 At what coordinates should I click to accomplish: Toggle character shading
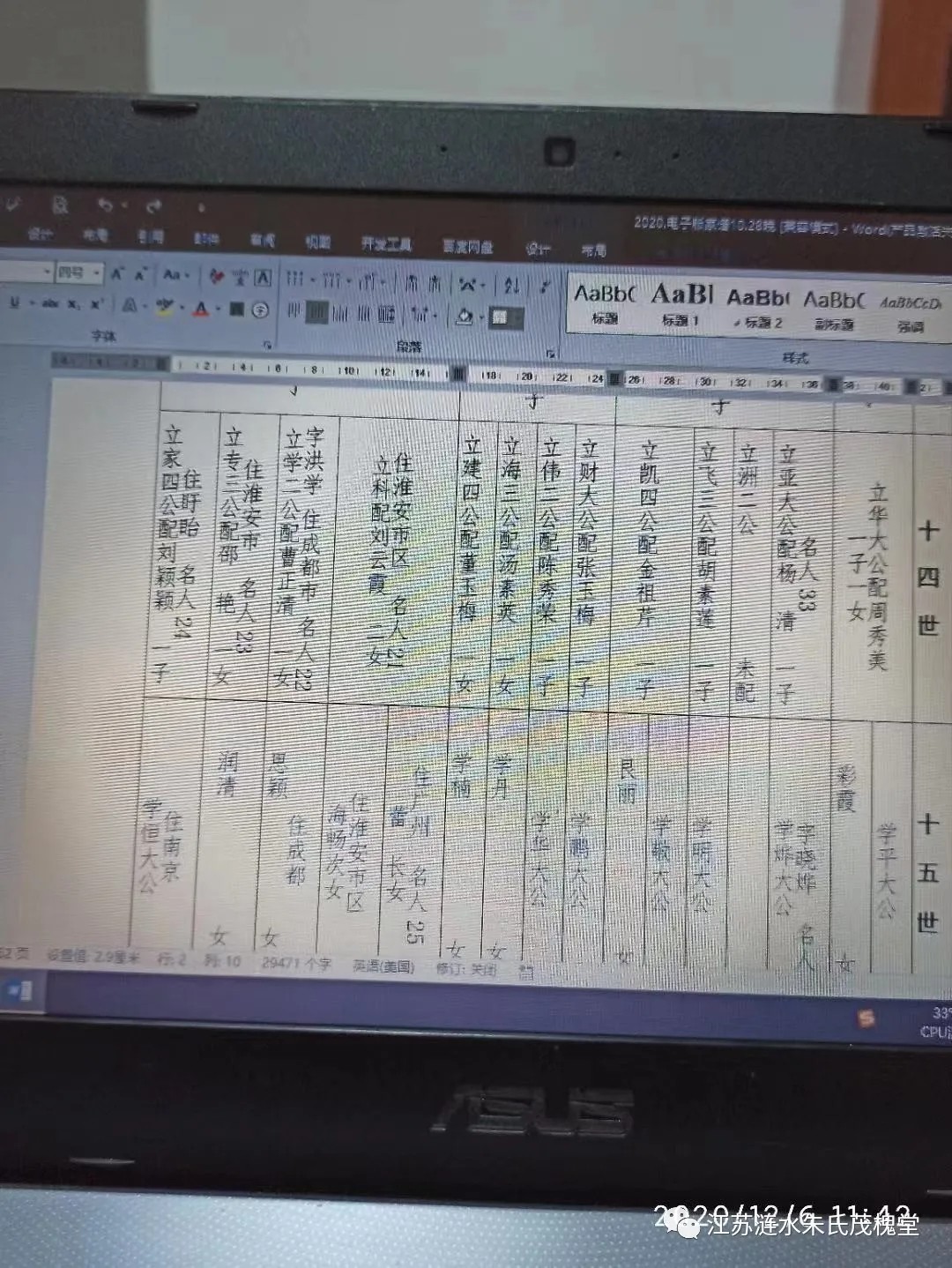[236, 310]
